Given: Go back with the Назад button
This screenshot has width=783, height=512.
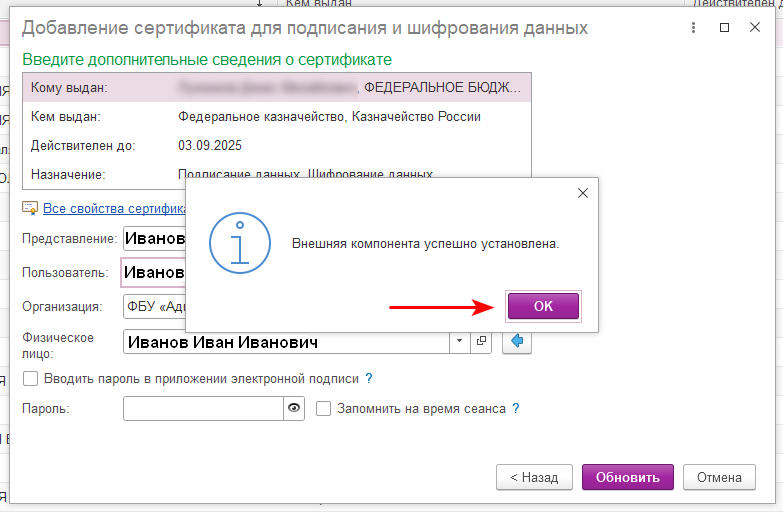Looking at the screenshot, I should click(534, 477).
